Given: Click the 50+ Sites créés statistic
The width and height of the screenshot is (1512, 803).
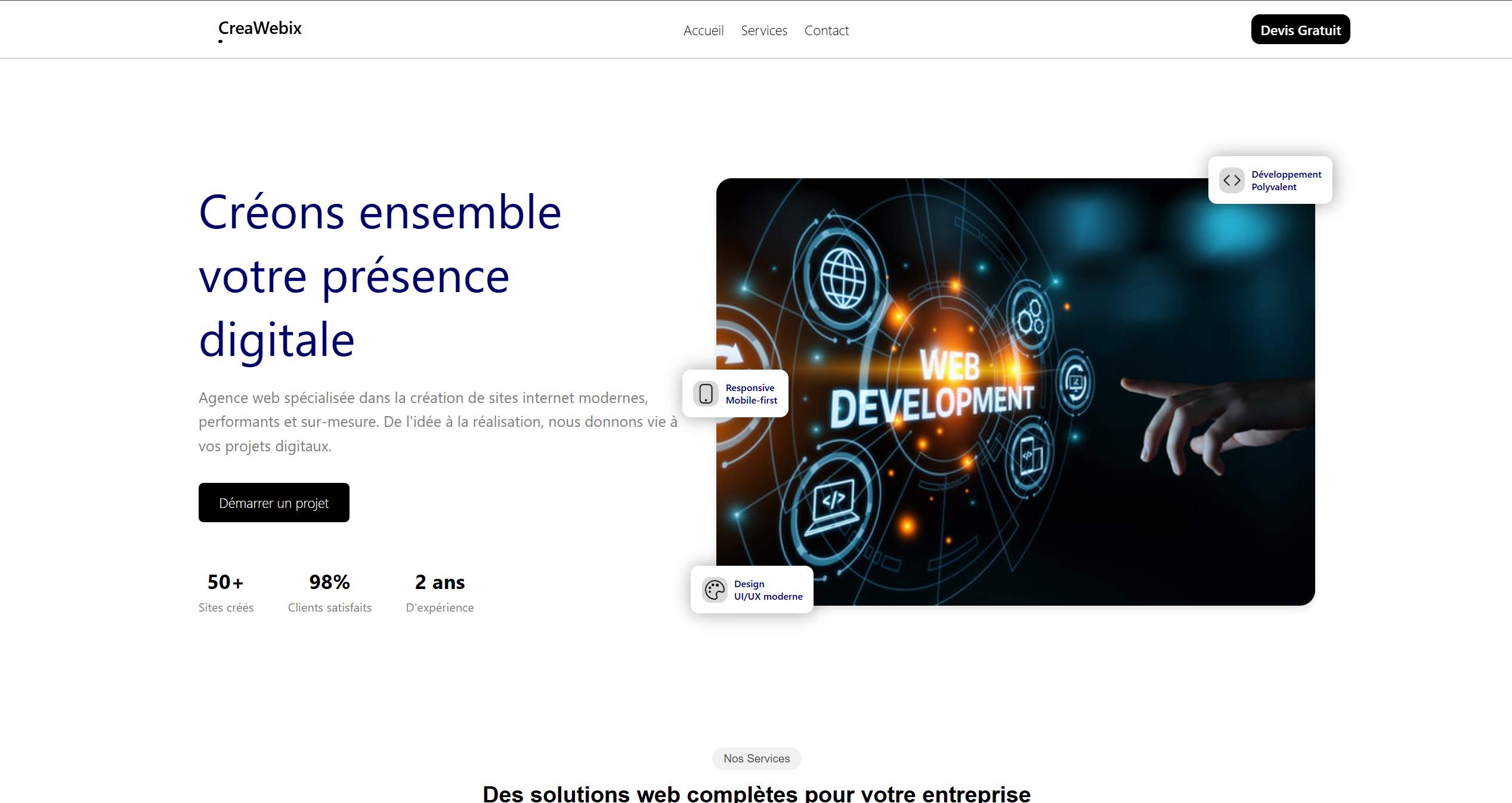Looking at the screenshot, I should (226, 593).
